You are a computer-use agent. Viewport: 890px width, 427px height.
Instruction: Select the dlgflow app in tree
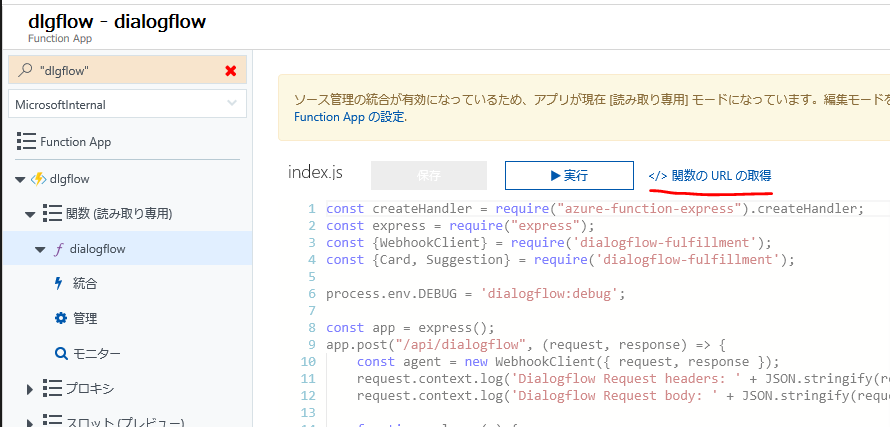tap(70, 179)
